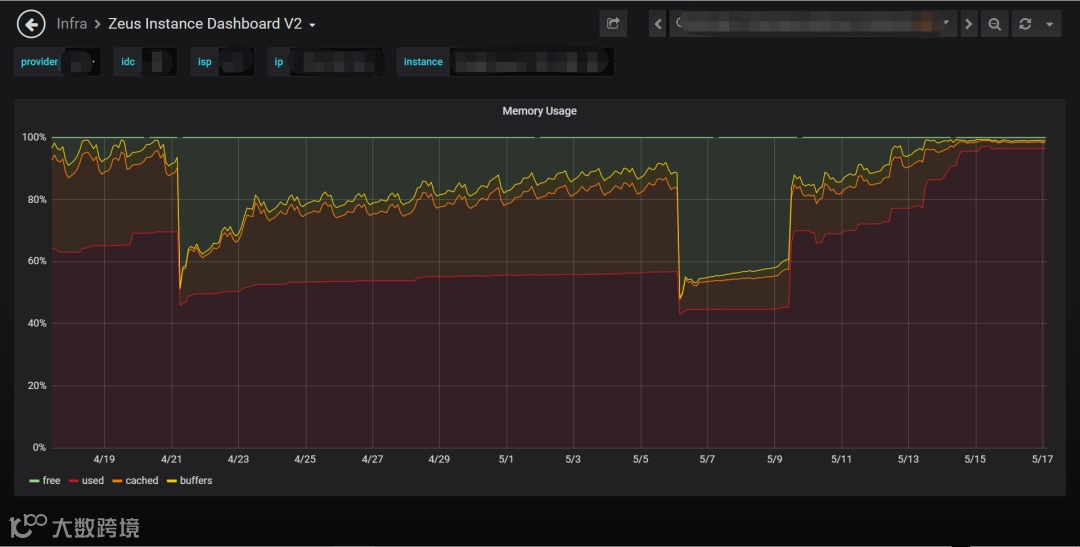Click the back arrow circle icon

coord(31,24)
